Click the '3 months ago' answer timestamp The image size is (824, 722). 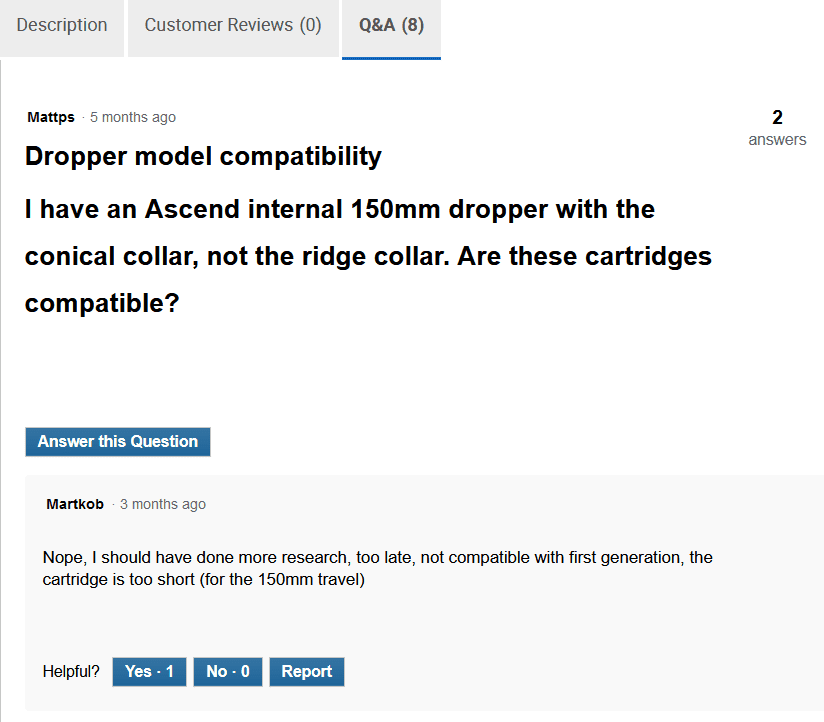click(163, 505)
